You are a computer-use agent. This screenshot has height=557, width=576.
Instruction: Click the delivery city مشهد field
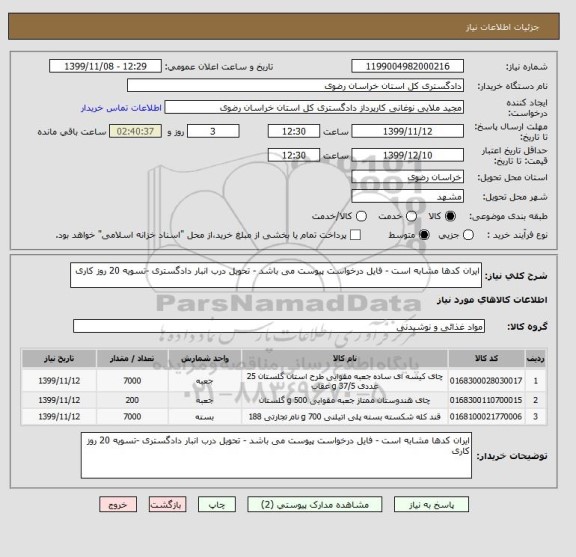click(x=407, y=196)
